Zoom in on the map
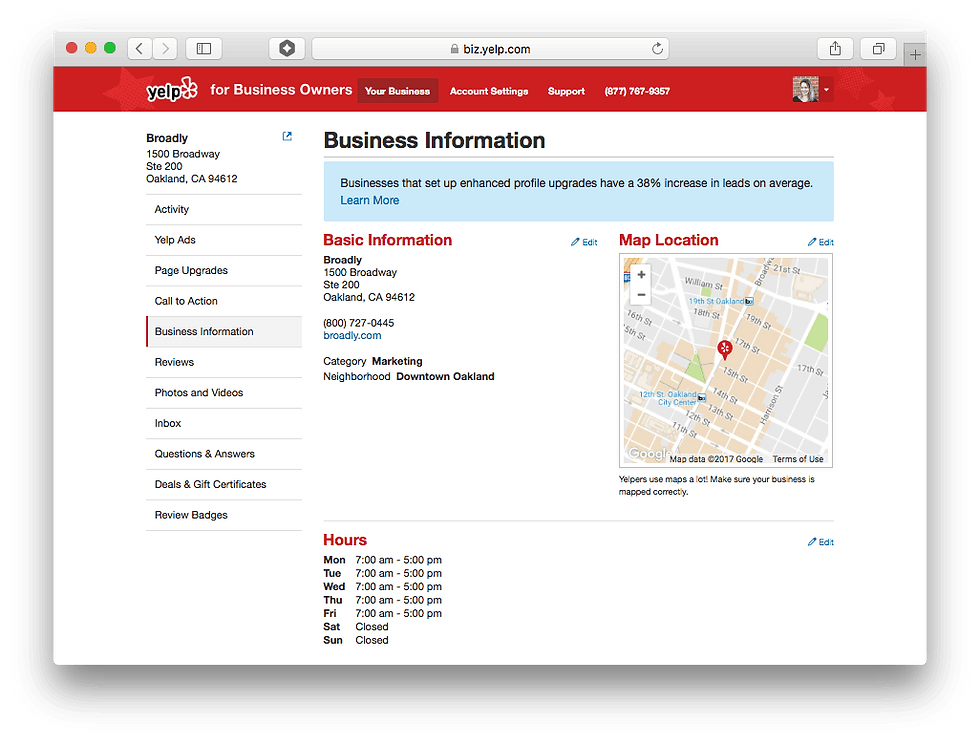 641,274
